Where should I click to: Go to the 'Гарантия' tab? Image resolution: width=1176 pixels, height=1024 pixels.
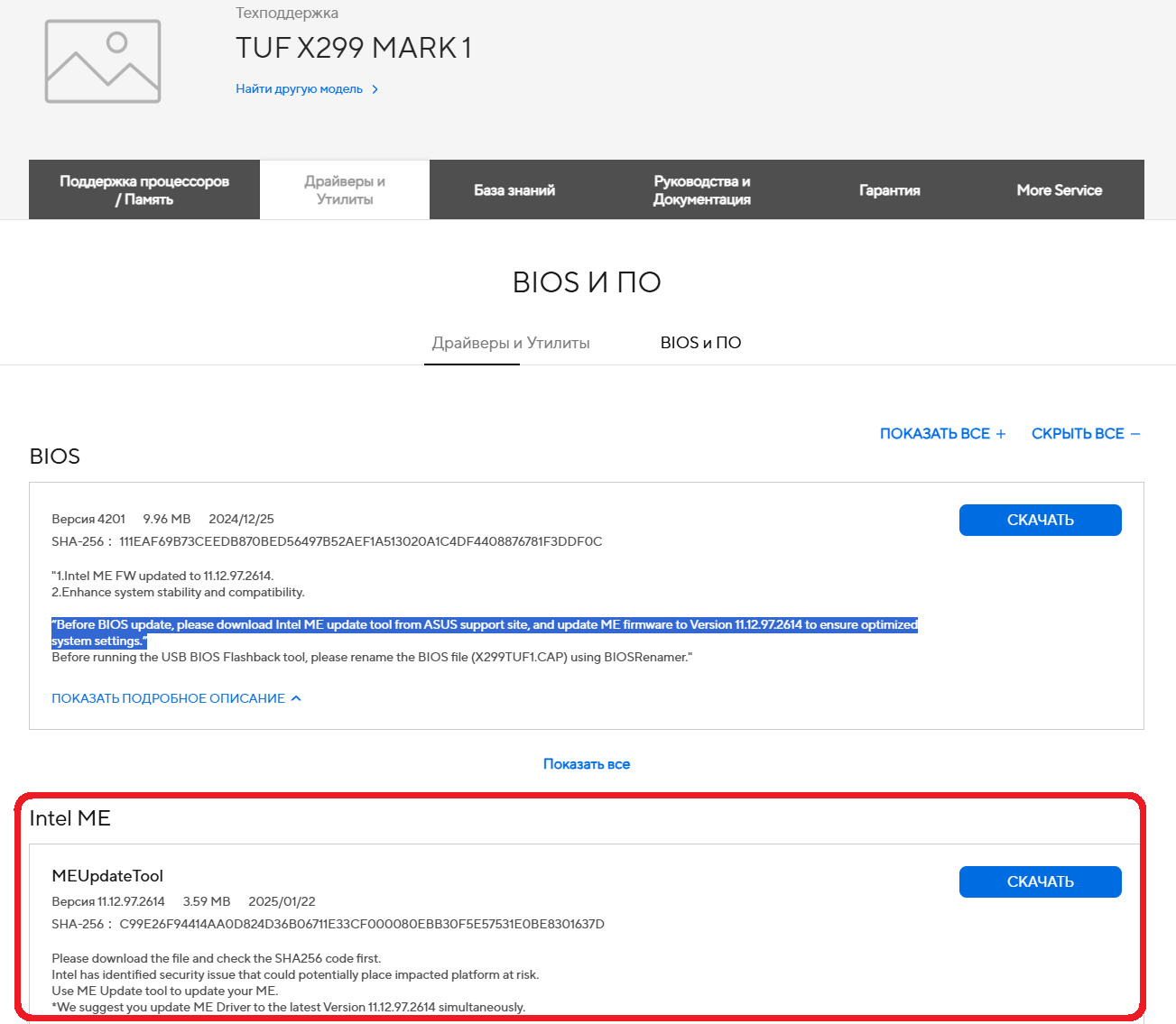(x=890, y=189)
